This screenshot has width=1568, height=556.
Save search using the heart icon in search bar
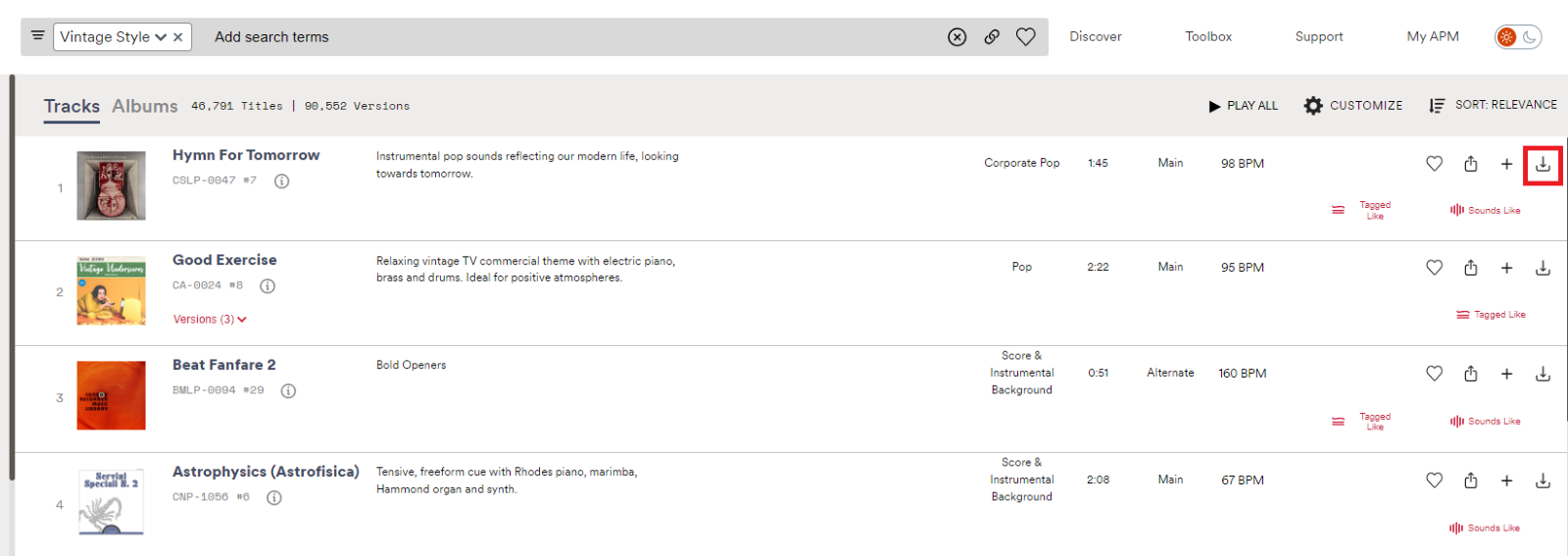1026,36
